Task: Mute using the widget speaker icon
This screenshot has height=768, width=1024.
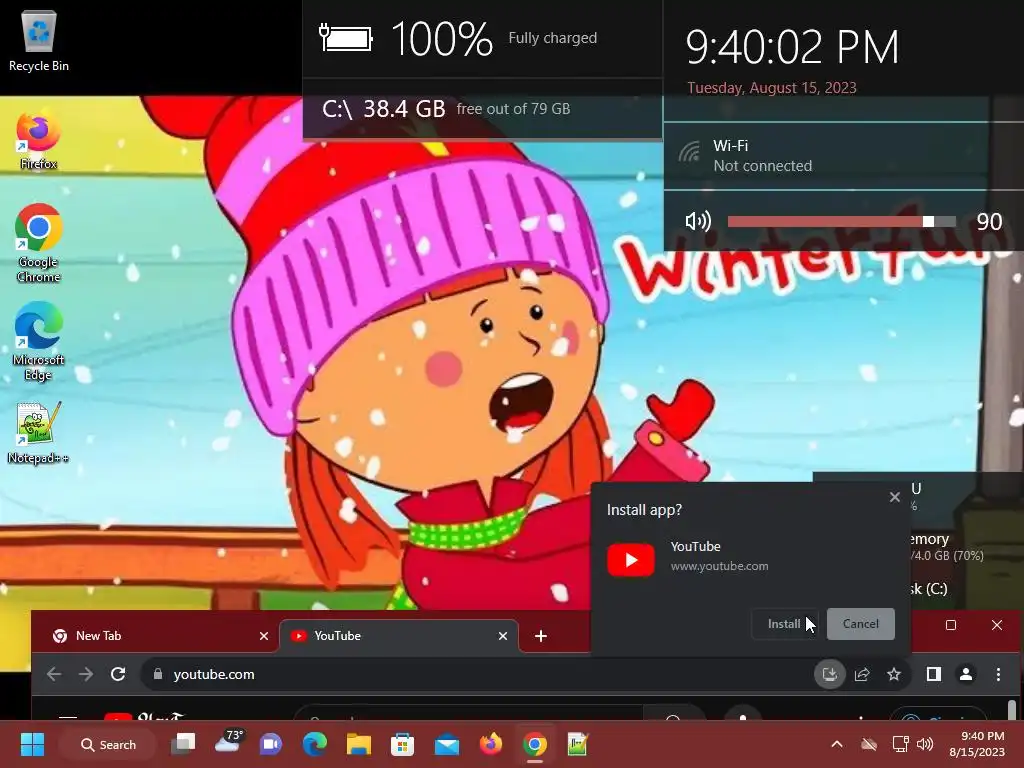Action: pos(697,221)
